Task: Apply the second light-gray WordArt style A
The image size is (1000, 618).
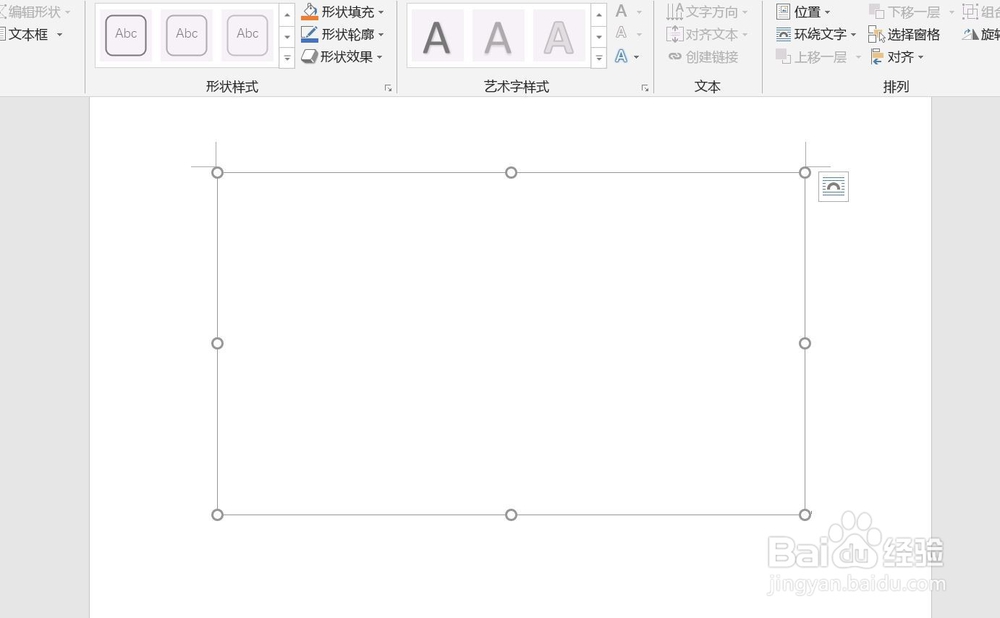Action: coord(497,36)
